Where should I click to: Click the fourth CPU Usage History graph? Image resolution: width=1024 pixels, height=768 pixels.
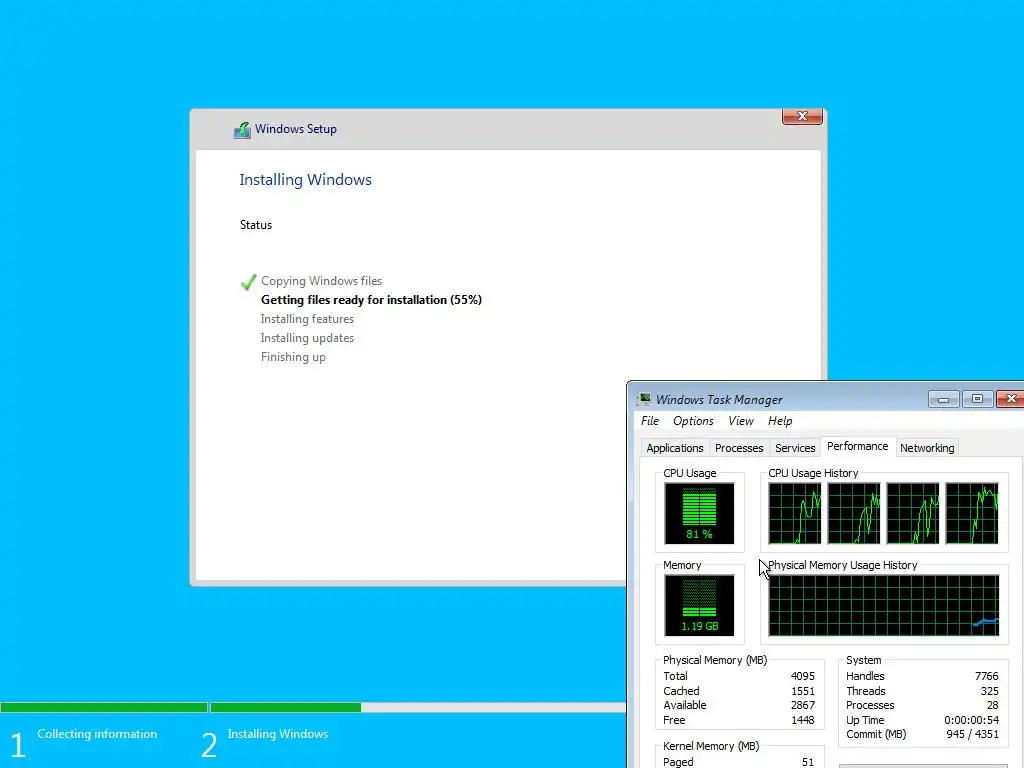(x=972, y=513)
